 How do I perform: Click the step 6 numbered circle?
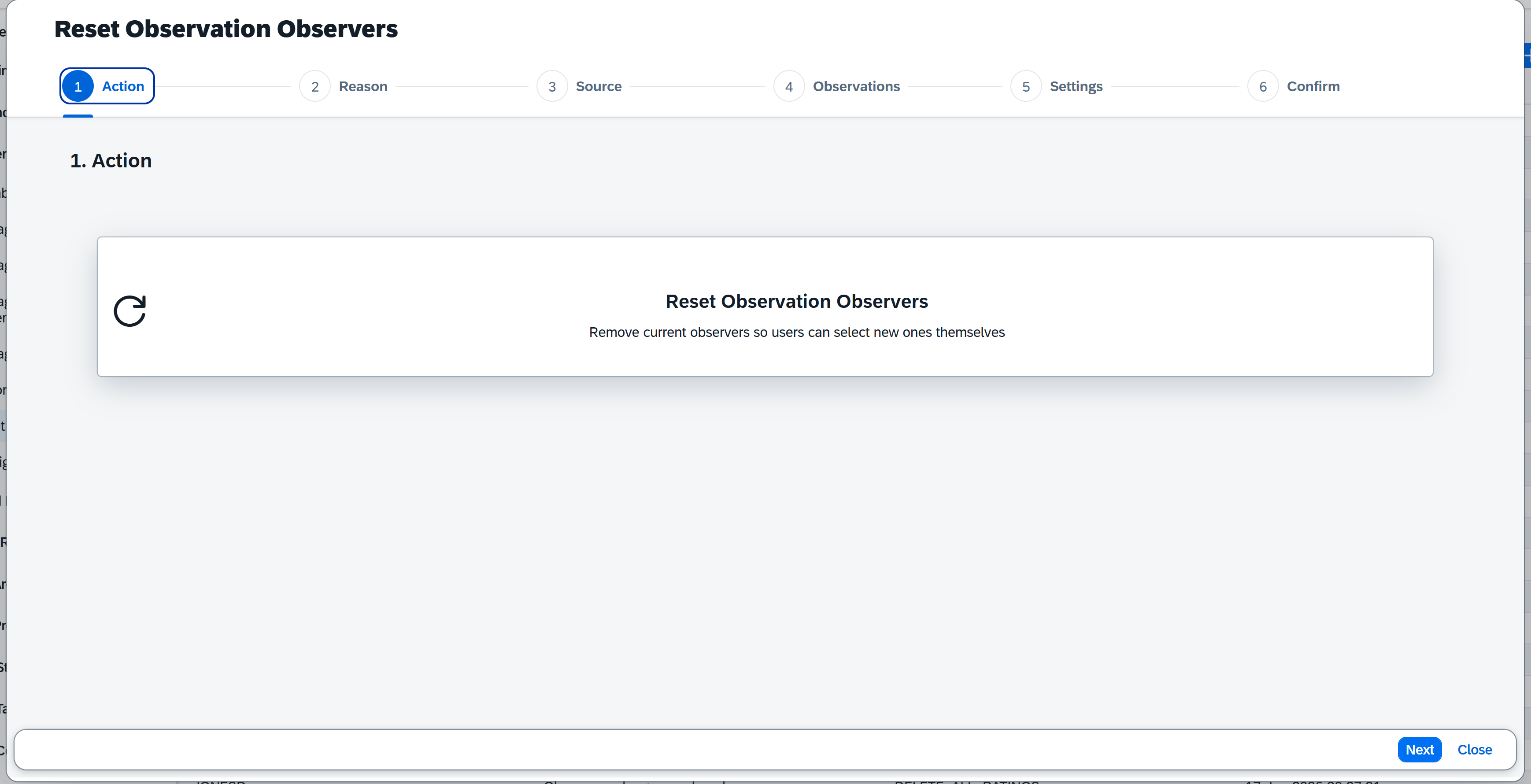[x=1262, y=87]
